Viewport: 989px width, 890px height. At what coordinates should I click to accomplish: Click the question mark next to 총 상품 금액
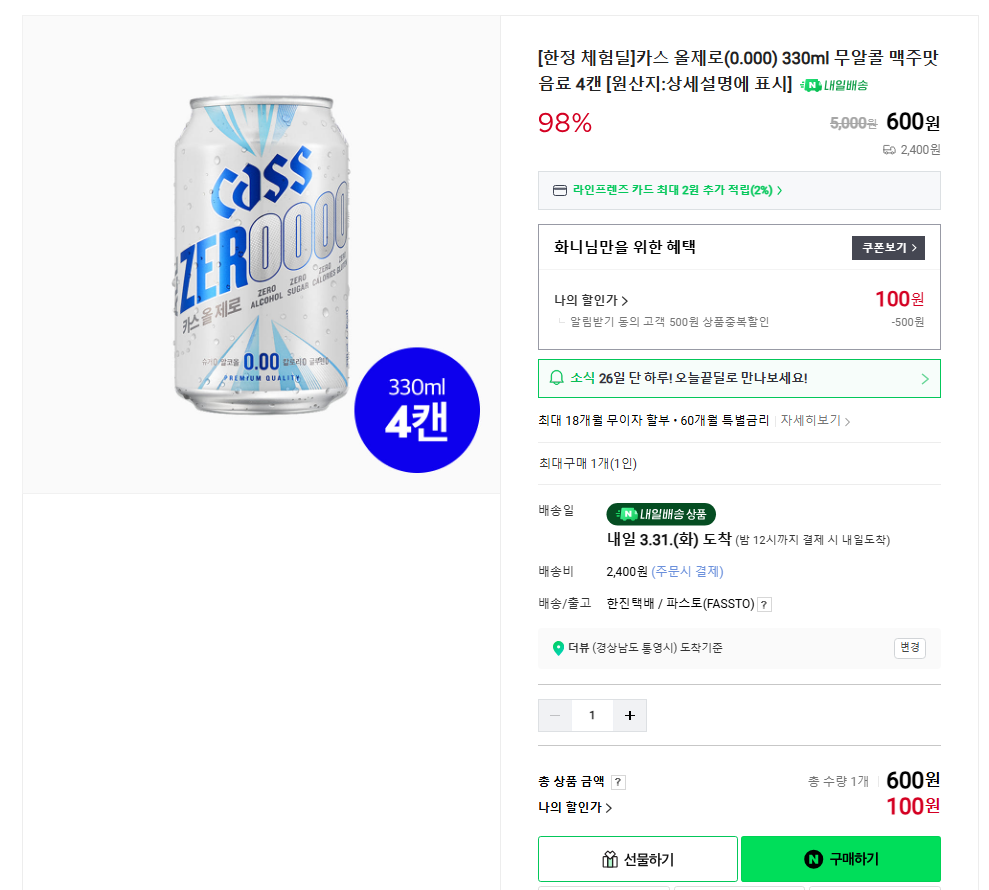[x=618, y=782]
